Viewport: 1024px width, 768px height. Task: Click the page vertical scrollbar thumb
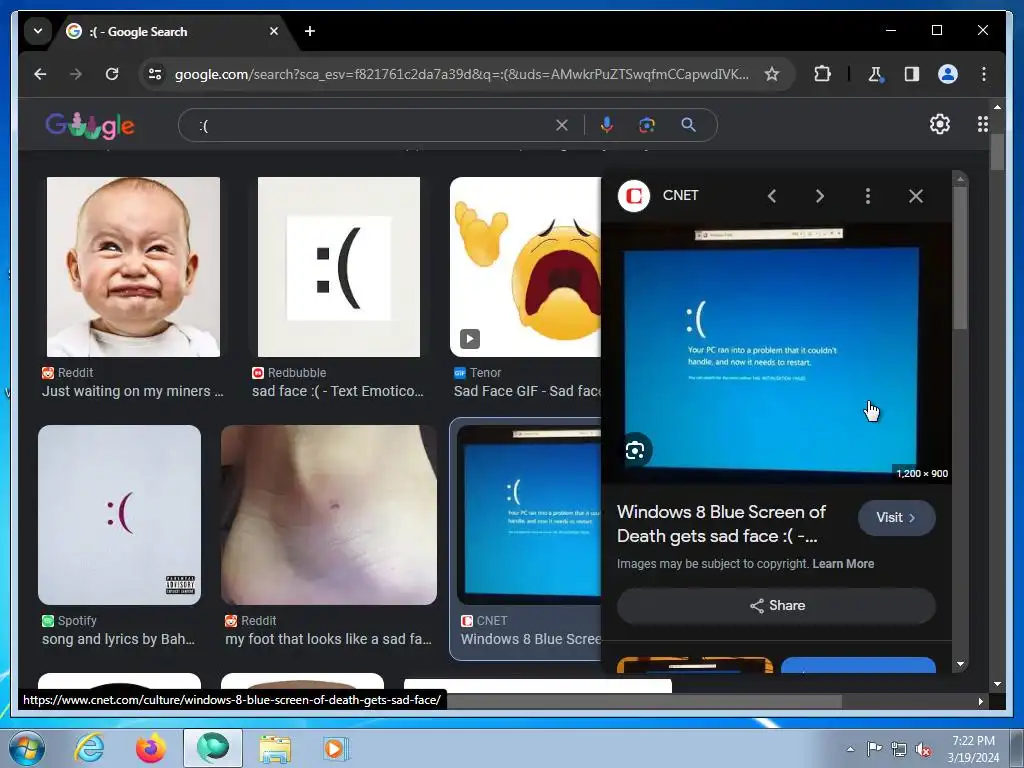tap(997, 152)
